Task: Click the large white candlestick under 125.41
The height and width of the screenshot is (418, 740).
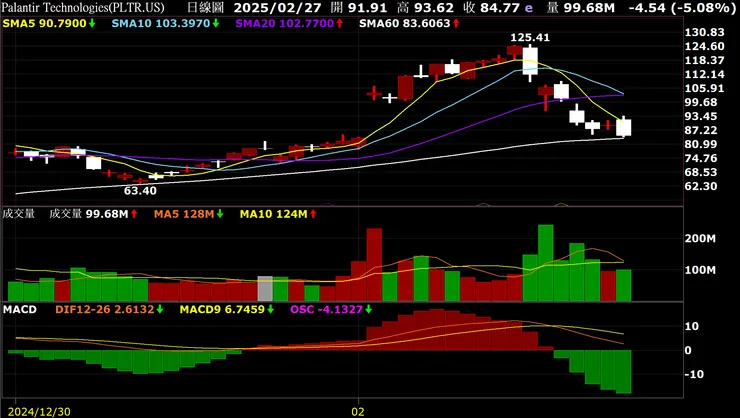Action: click(x=530, y=61)
